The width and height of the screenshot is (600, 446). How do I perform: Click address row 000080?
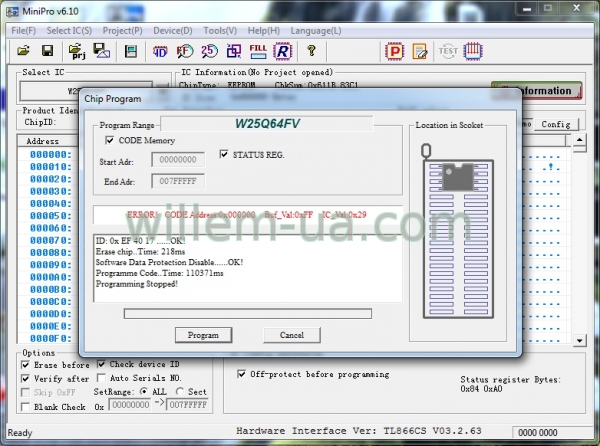(x=51, y=252)
